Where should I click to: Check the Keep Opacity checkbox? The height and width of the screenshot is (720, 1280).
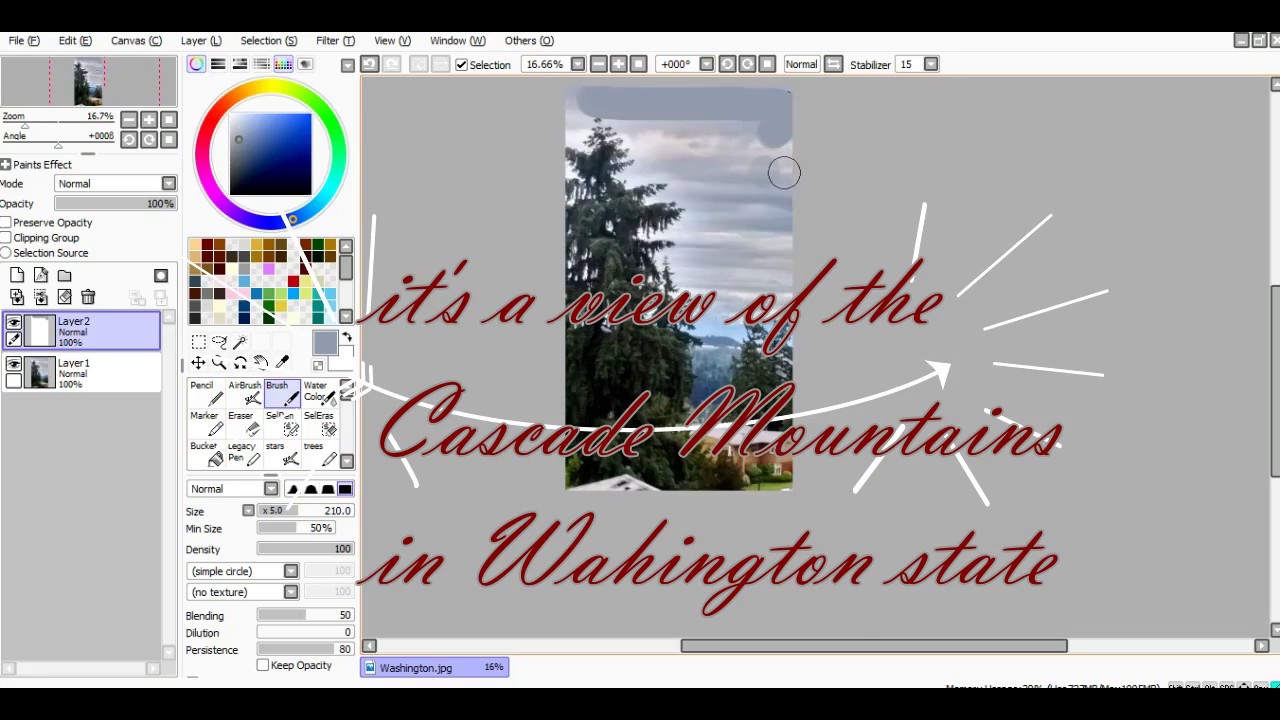[x=263, y=665]
